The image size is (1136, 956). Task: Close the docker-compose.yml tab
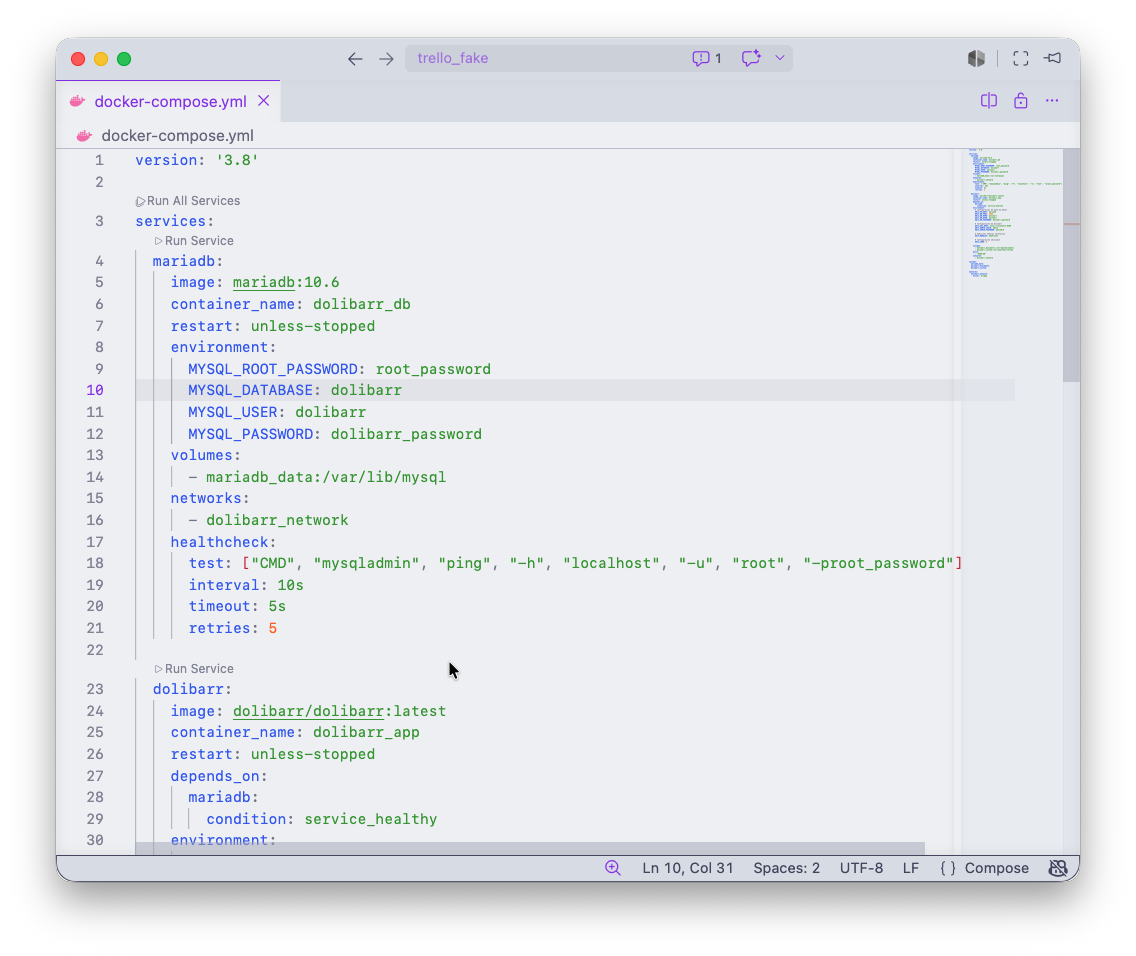point(264,101)
